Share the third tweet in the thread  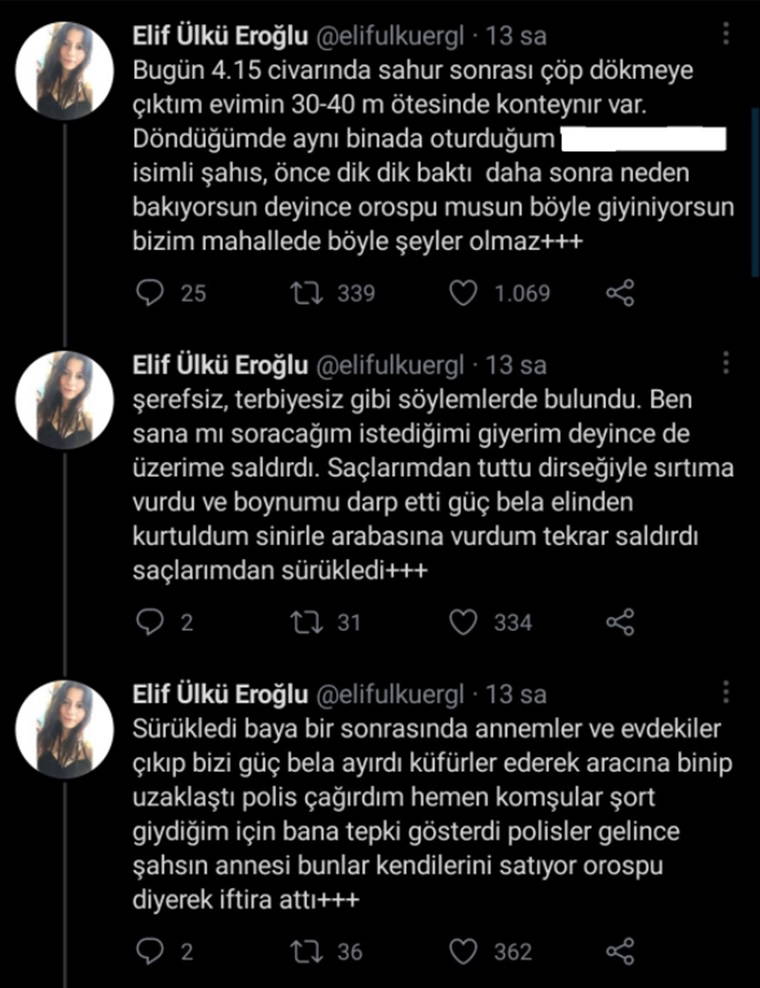[620, 951]
